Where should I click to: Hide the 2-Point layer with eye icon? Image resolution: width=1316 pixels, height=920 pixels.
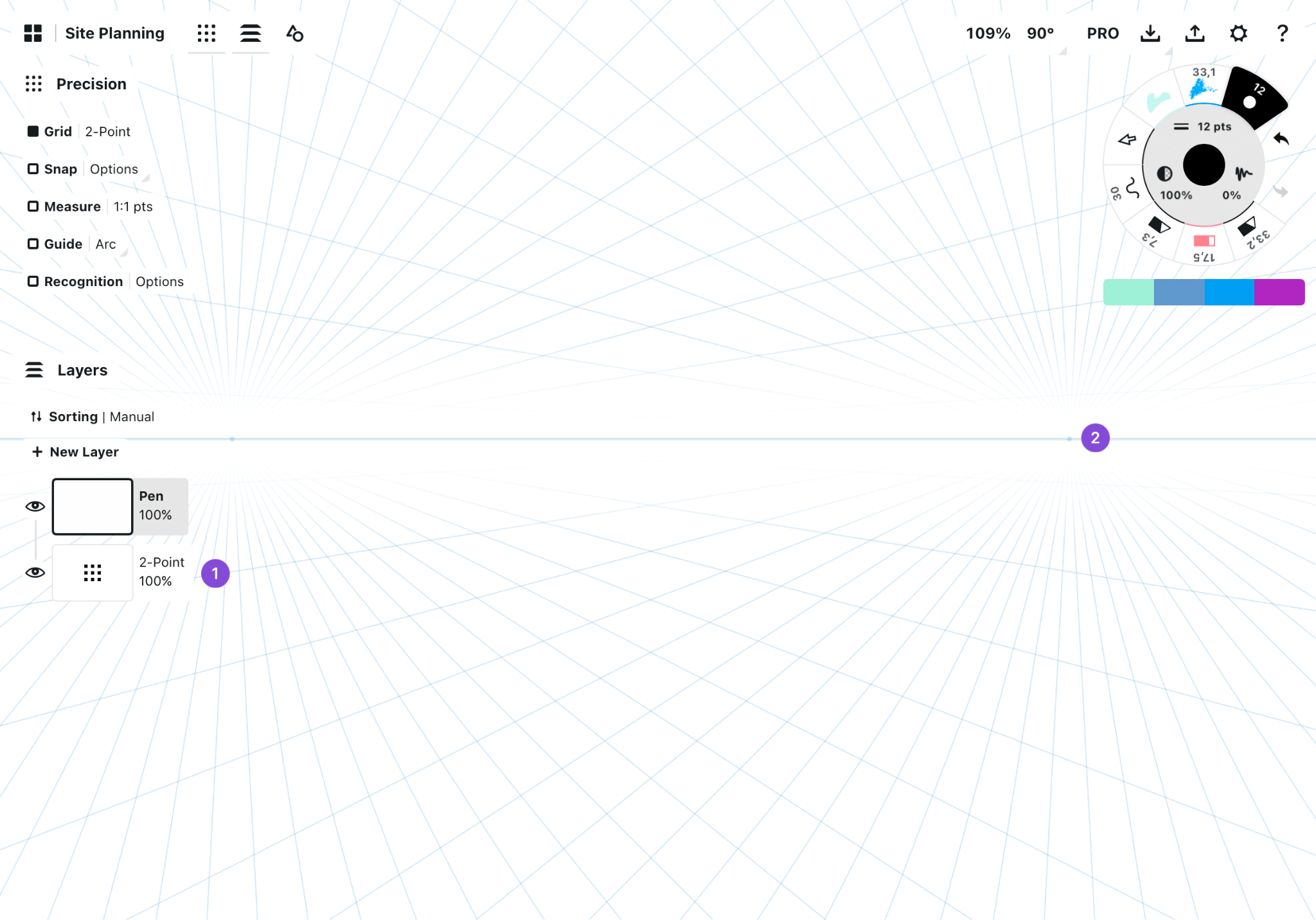pos(35,572)
